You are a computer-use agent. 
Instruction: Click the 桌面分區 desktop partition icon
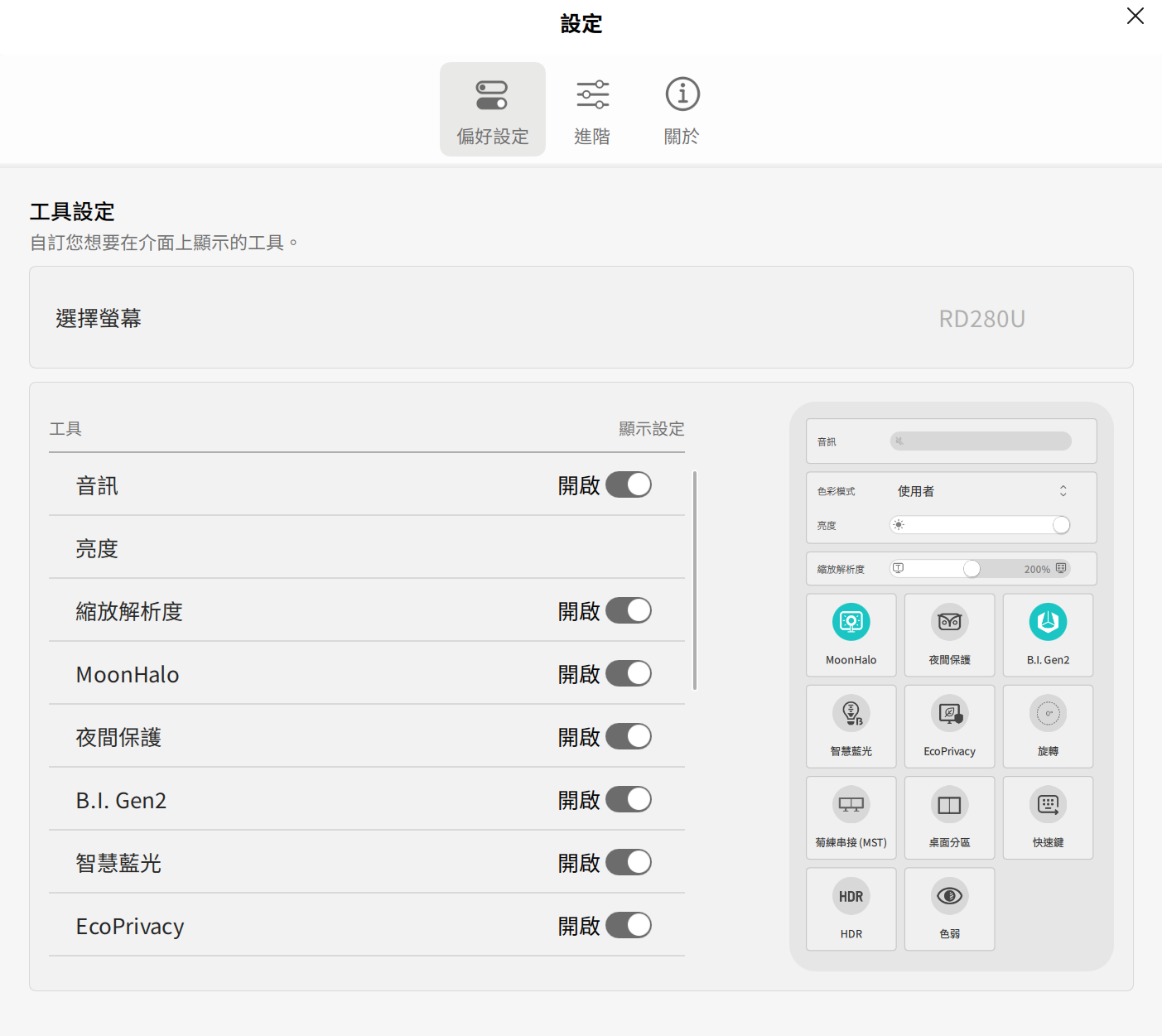pyautogui.click(x=950, y=804)
